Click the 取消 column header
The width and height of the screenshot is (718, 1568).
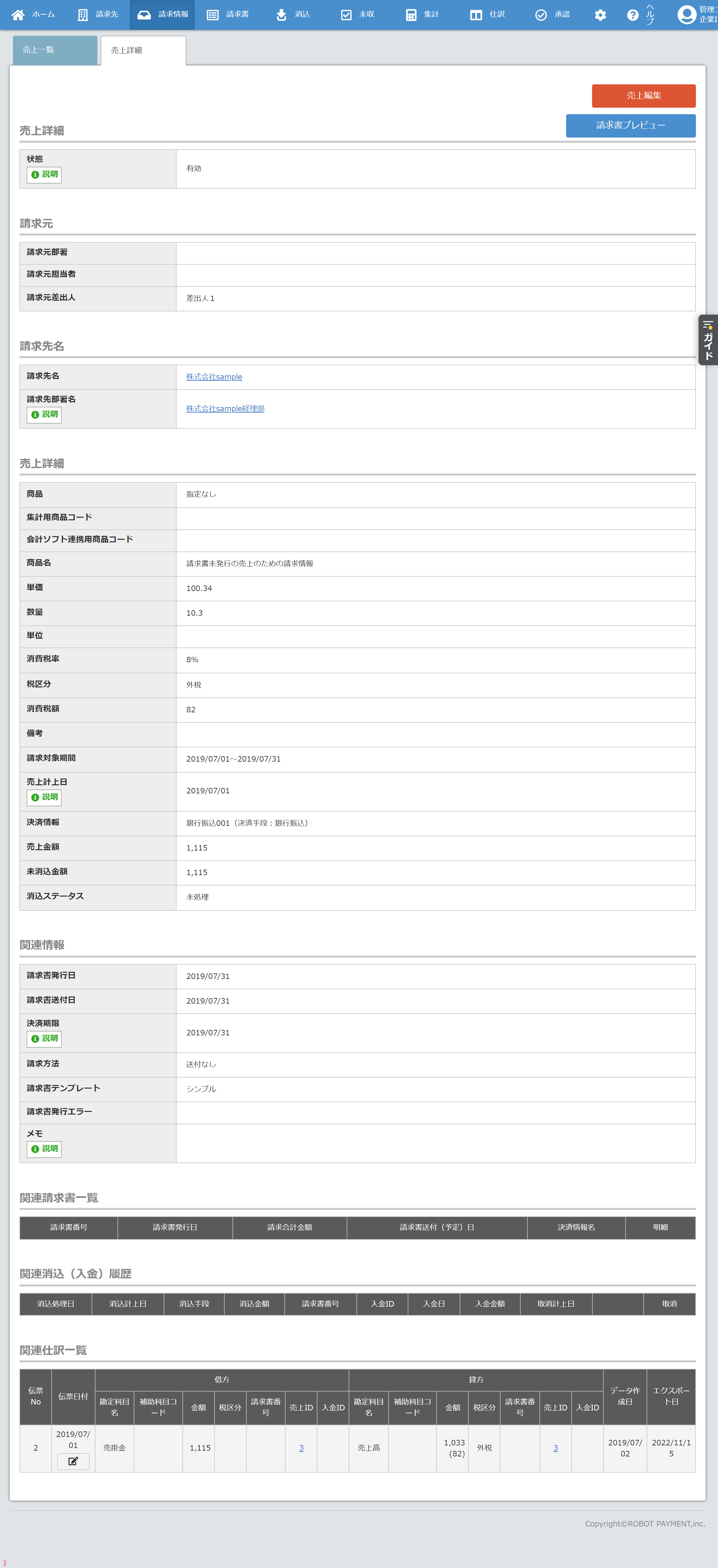(x=669, y=1304)
